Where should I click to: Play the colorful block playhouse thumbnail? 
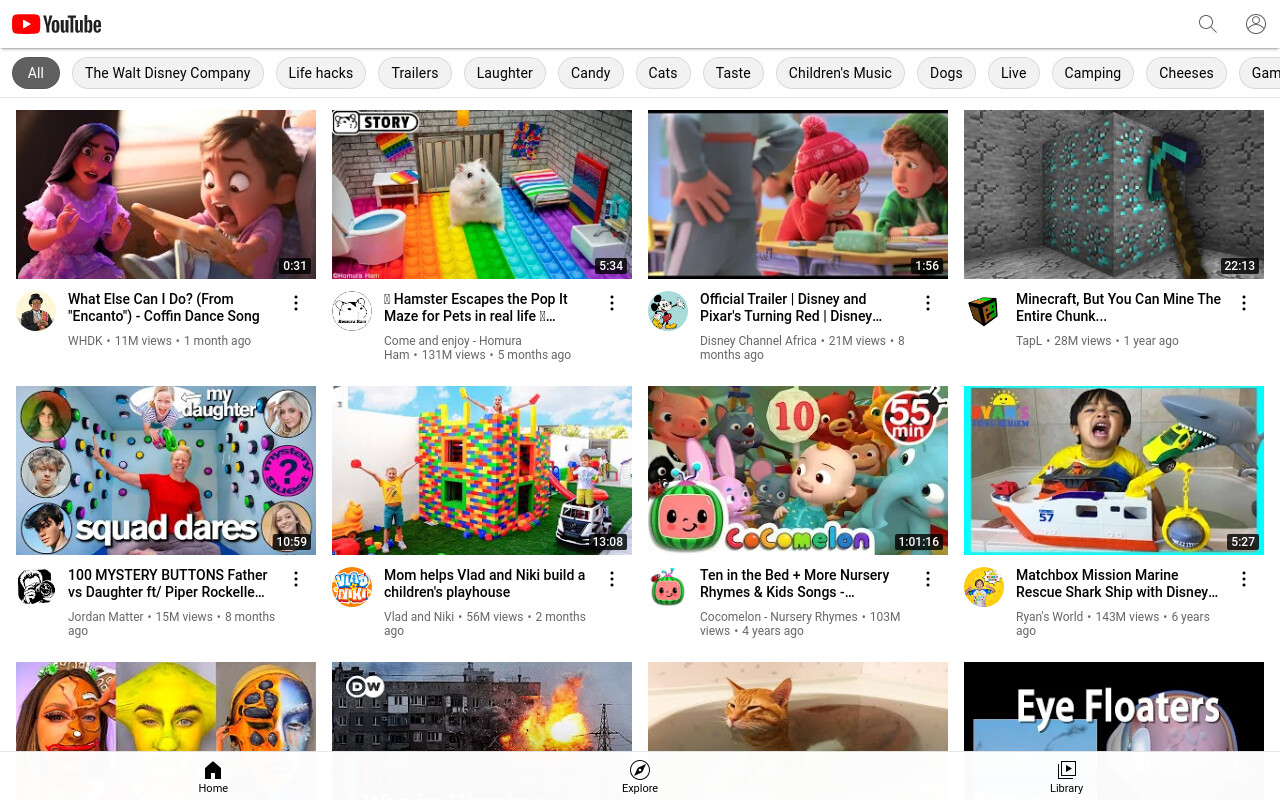click(482, 470)
